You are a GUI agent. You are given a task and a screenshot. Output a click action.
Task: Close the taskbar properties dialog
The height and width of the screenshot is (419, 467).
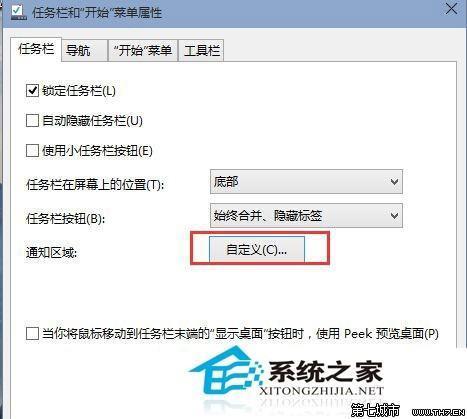(451, 9)
